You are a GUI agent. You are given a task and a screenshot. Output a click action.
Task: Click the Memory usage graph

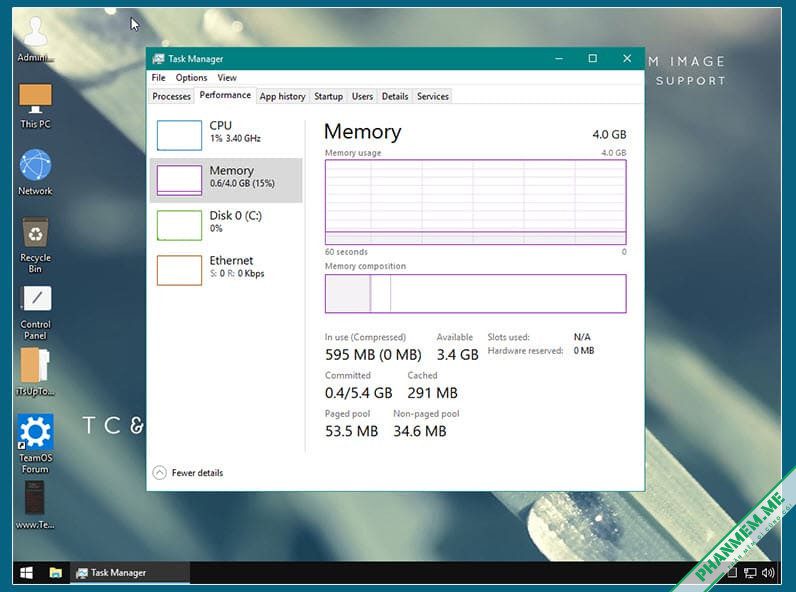tap(476, 202)
